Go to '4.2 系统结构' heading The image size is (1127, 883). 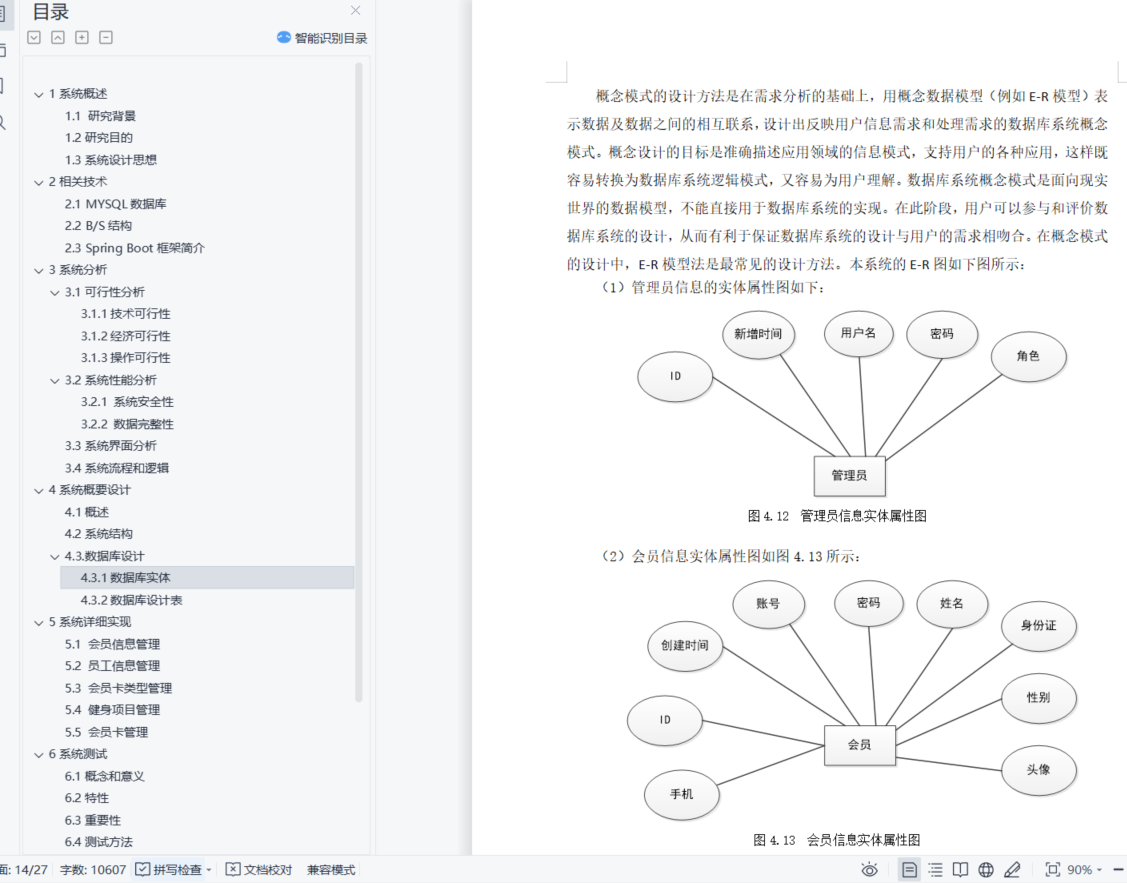pos(98,534)
